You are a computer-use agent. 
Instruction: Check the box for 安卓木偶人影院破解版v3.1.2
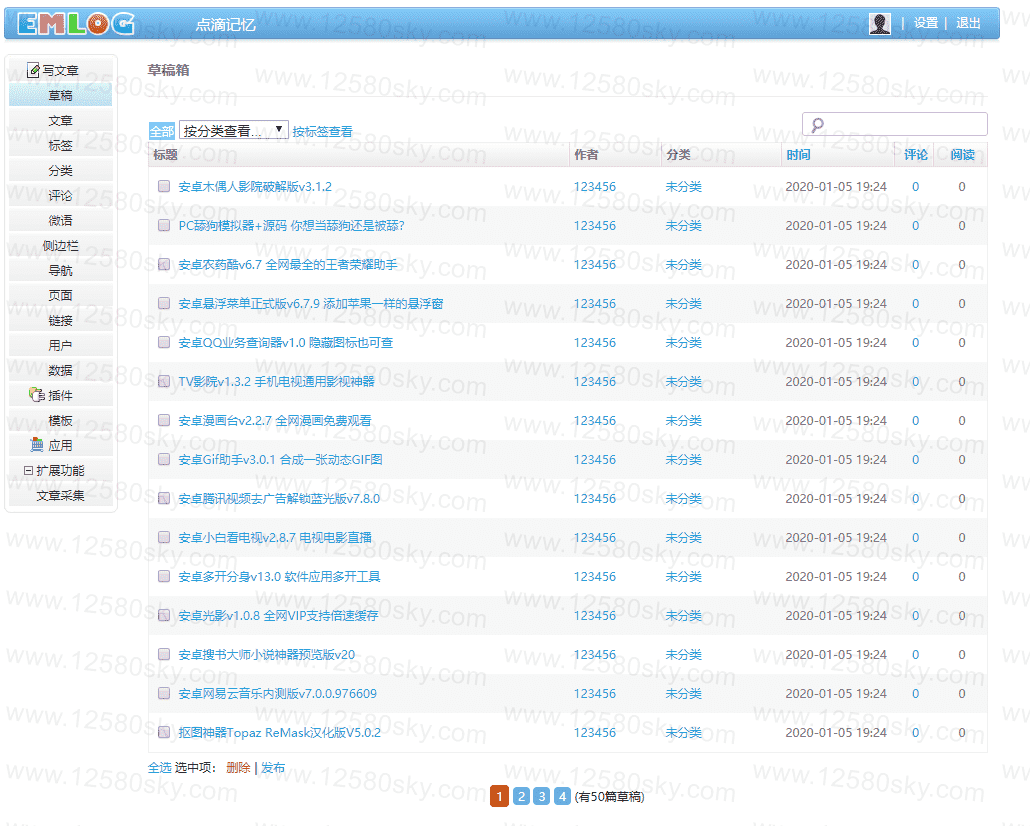point(164,186)
